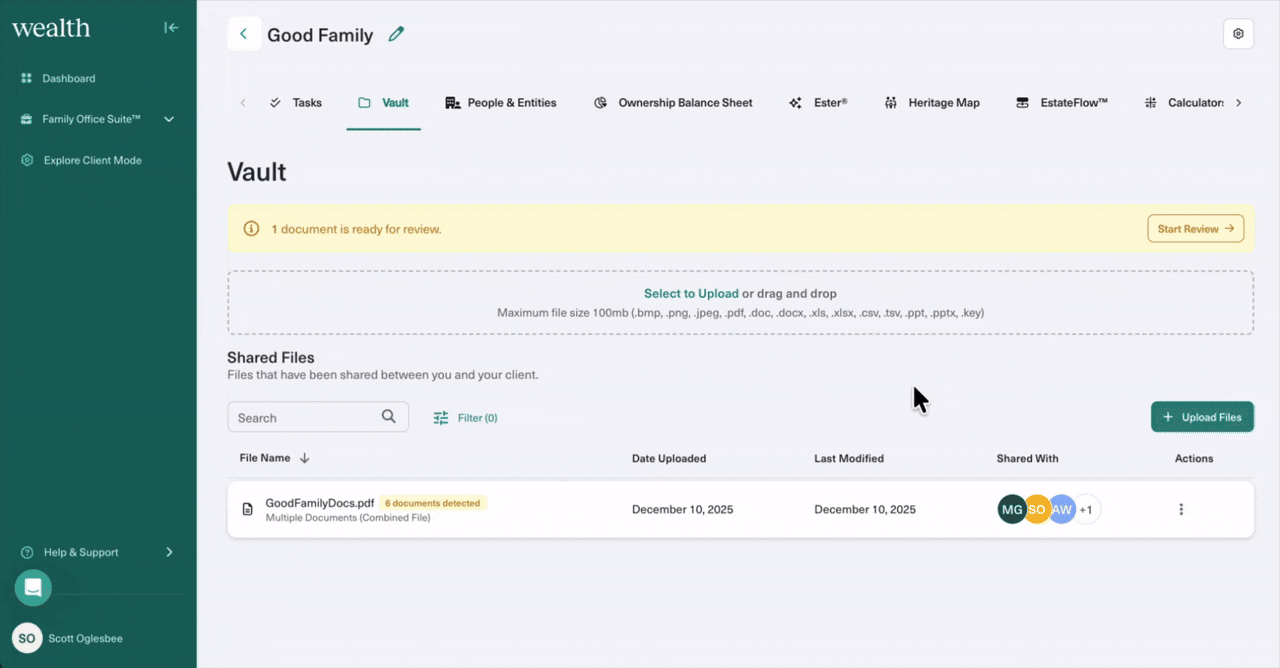Screen dimensions: 1280x668
Task: Click the search magnifier icon
Action: click(389, 417)
